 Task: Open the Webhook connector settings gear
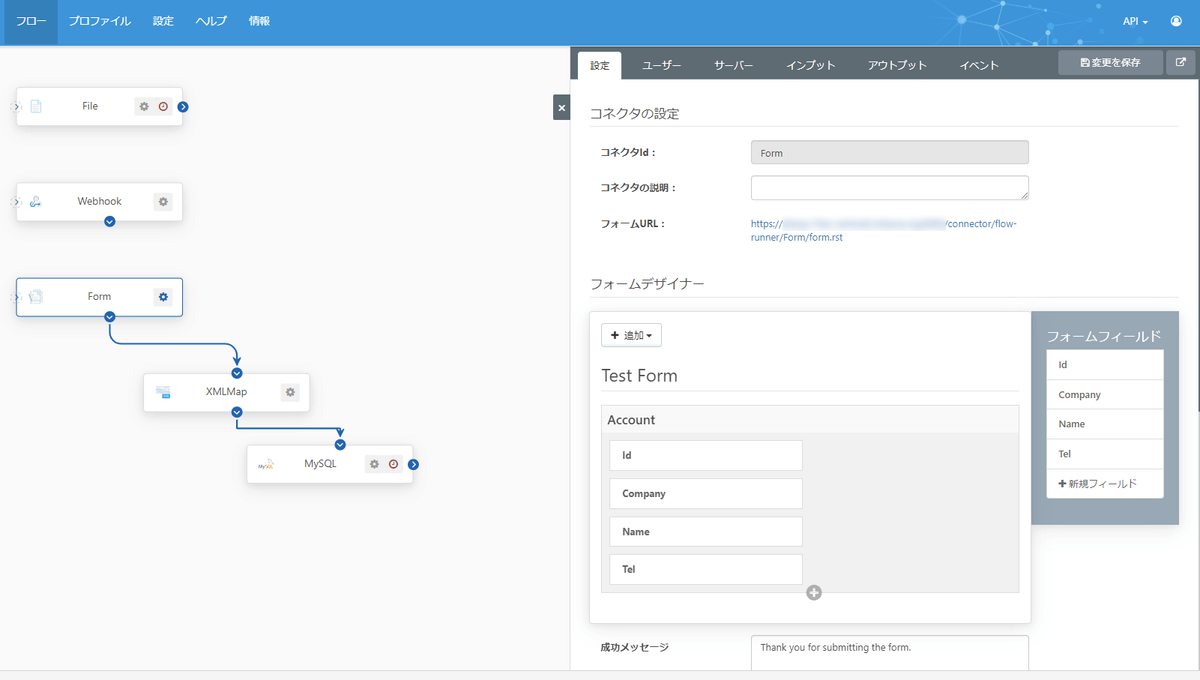coord(163,202)
